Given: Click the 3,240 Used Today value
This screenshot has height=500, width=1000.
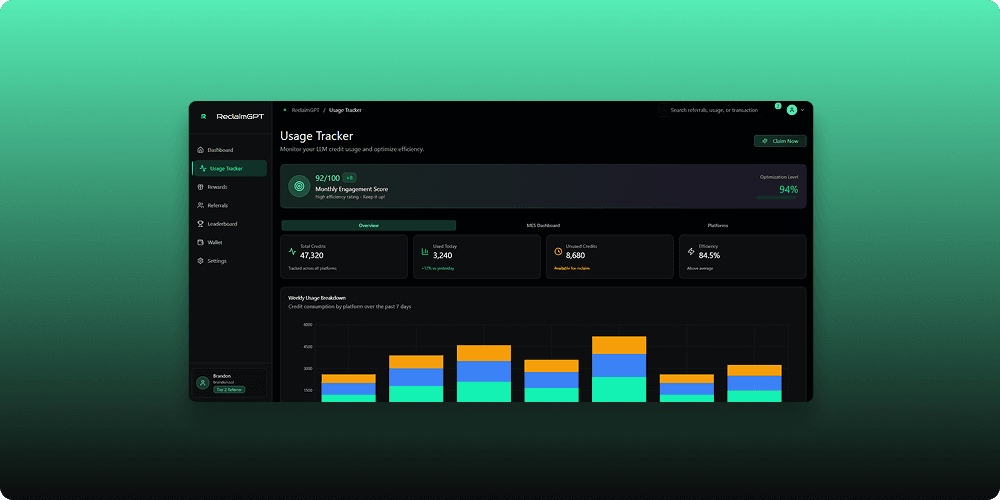Looking at the screenshot, I should 442,255.
